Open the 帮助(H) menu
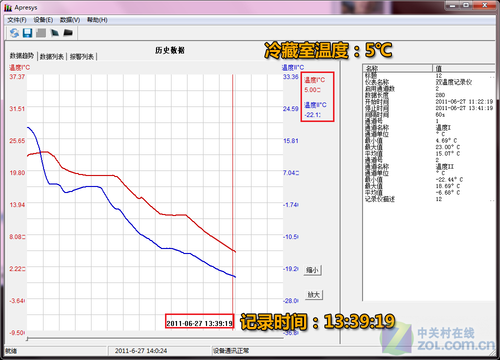This screenshot has height=360, width=500. (97, 20)
